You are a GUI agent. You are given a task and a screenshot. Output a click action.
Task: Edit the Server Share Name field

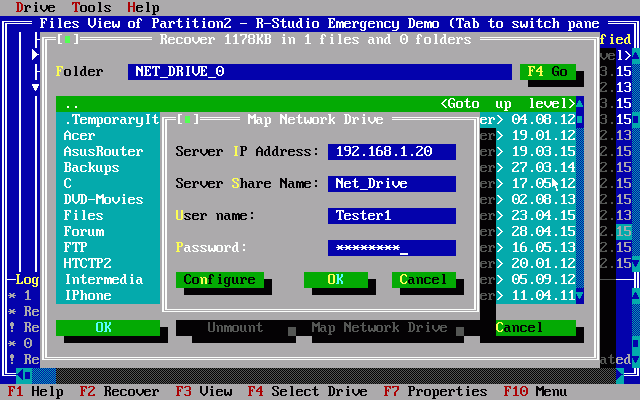click(x=392, y=184)
